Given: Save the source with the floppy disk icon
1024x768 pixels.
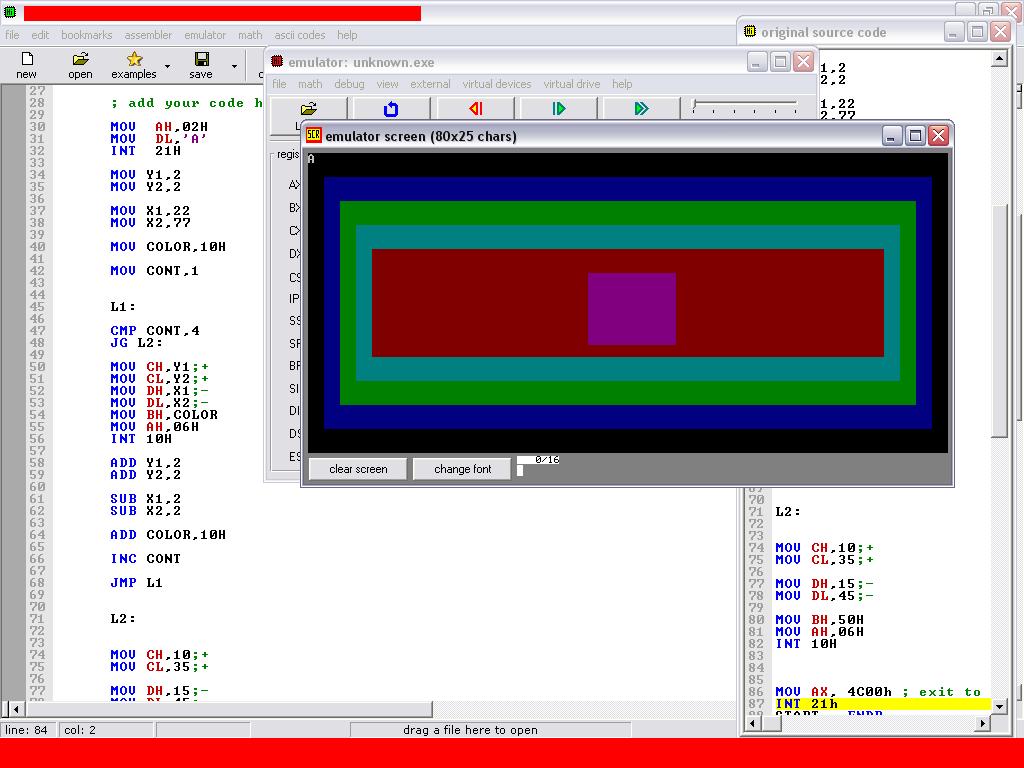Looking at the screenshot, I should click(x=201, y=65).
